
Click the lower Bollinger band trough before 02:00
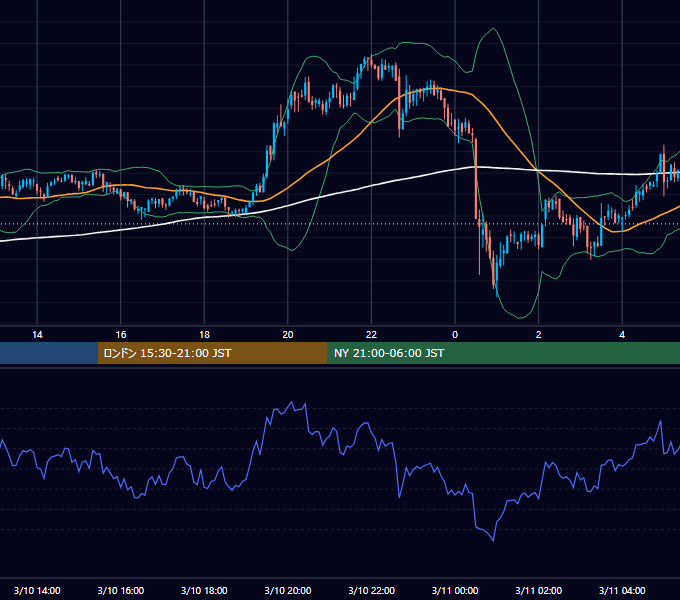[x=520, y=318]
